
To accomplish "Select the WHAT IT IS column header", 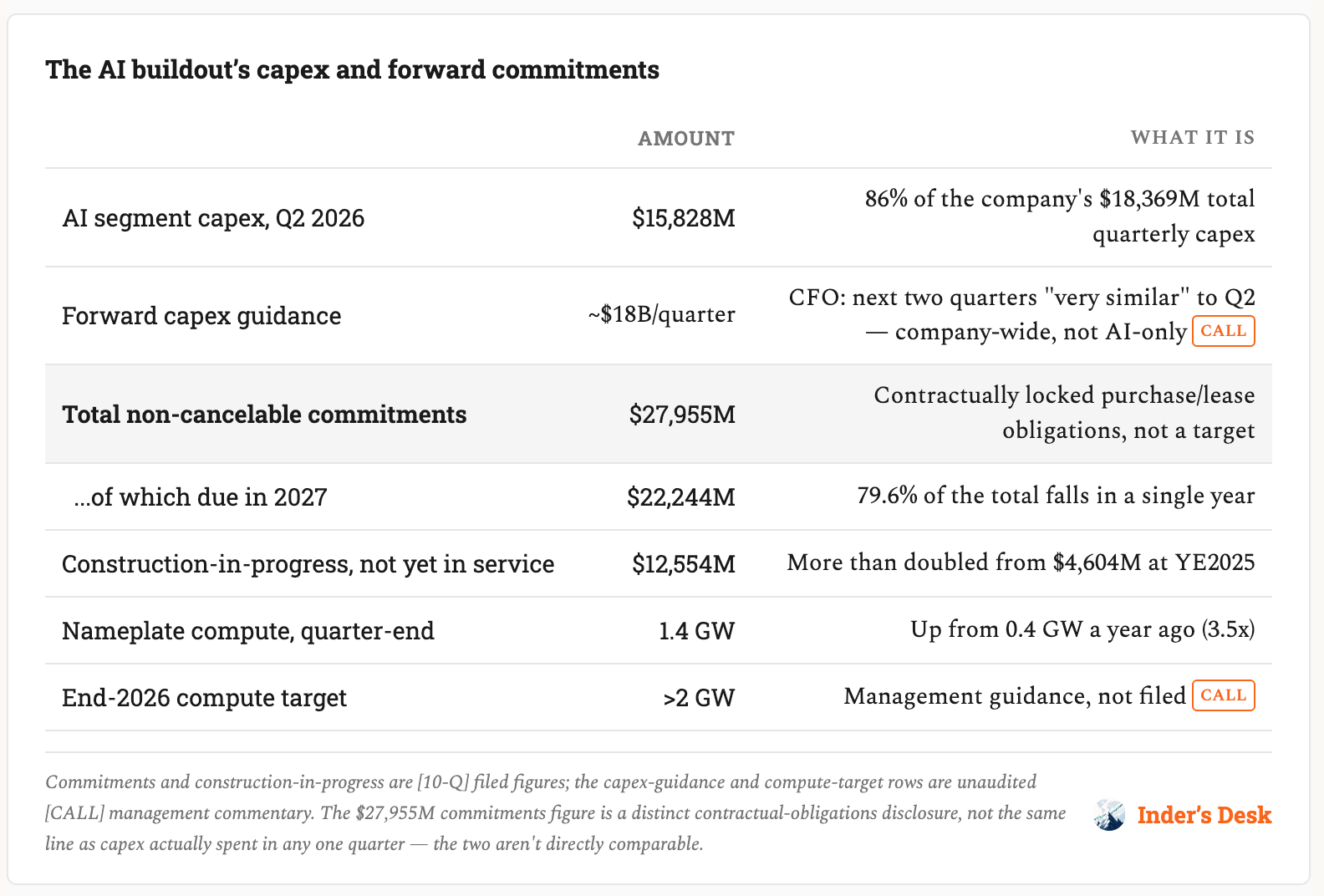I will (x=1193, y=138).
